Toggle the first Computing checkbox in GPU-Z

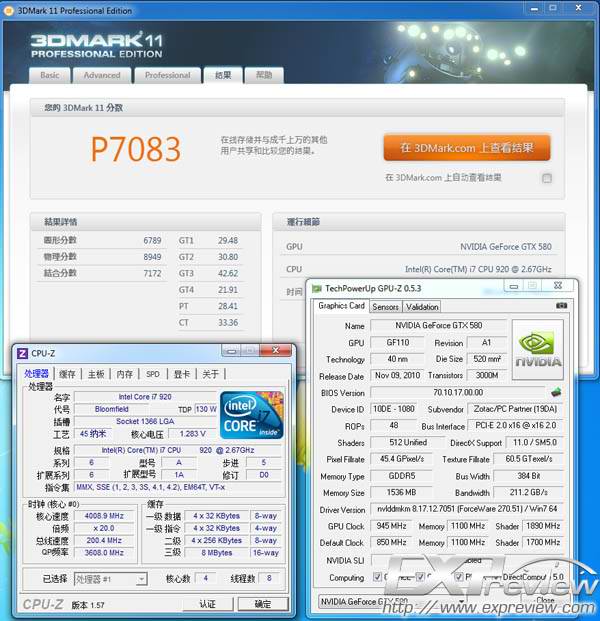pos(375,577)
